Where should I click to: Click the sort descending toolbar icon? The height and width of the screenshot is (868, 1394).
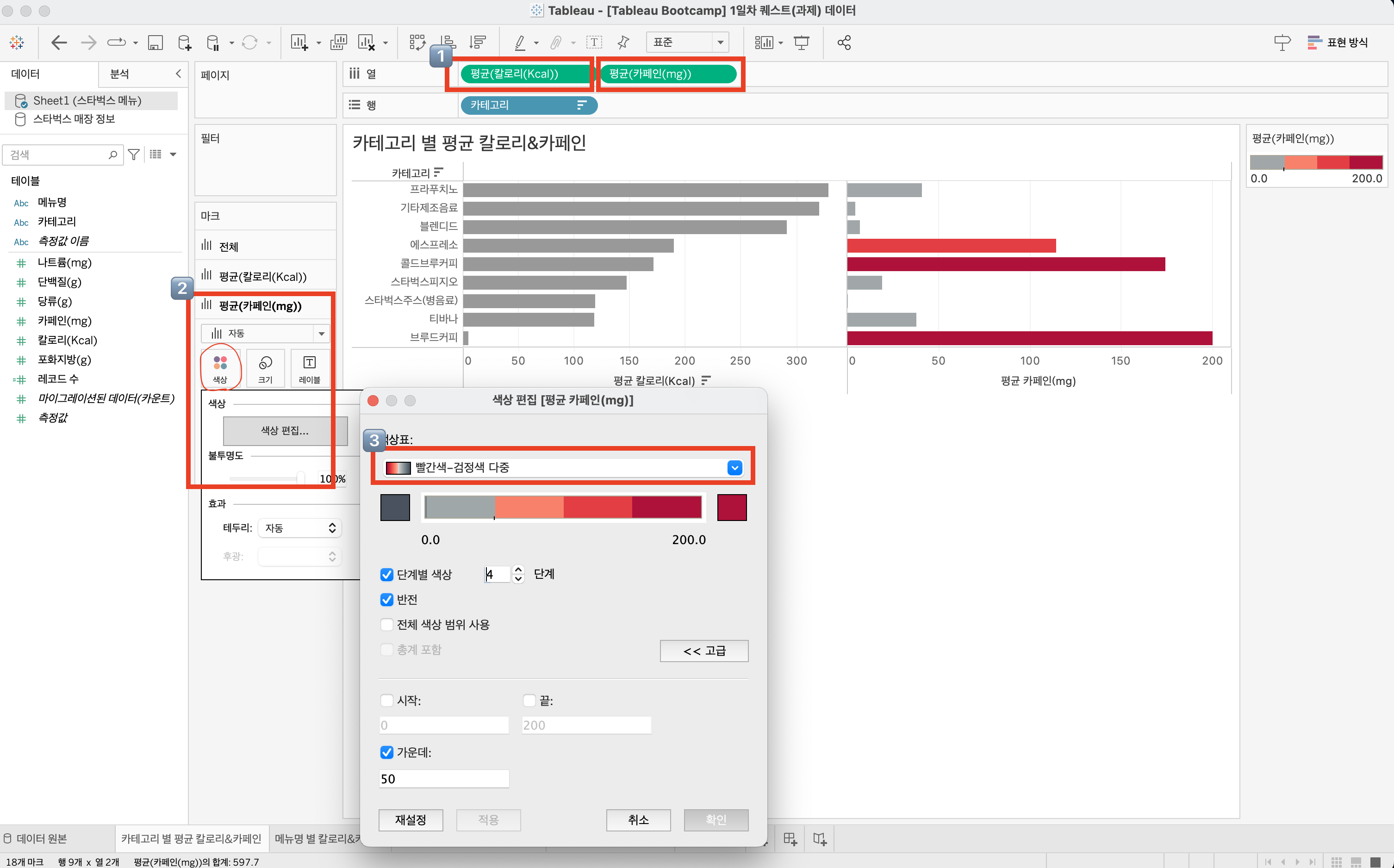tap(478, 43)
